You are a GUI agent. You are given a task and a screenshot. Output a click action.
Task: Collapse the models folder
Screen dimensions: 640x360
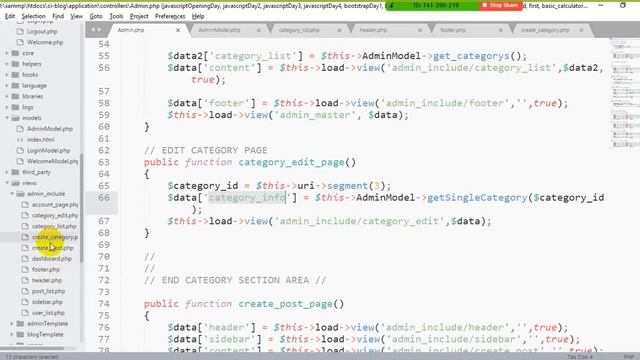click(x=7, y=118)
